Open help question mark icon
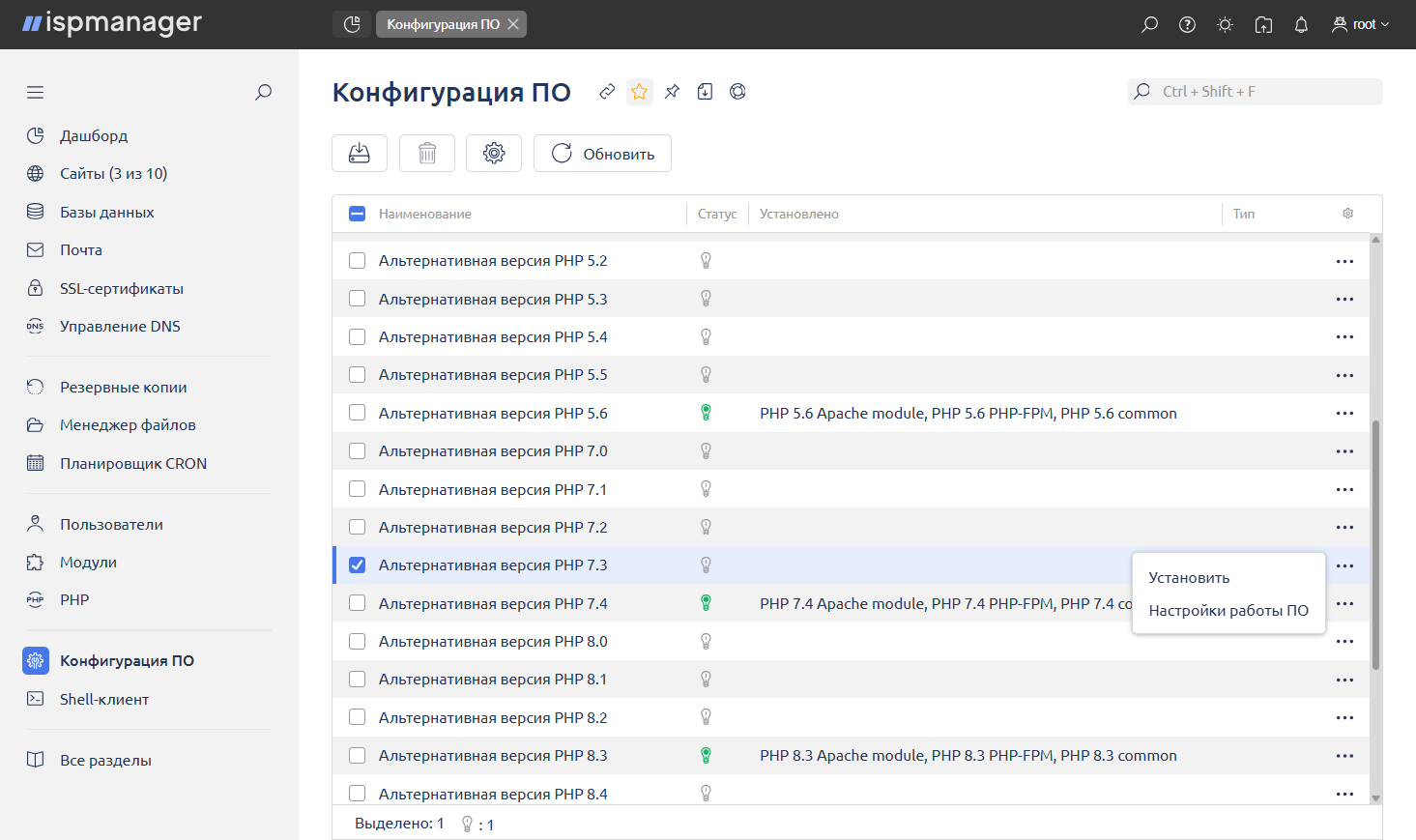Screen dimensions: 1416x840 (x=1187, y=25)
